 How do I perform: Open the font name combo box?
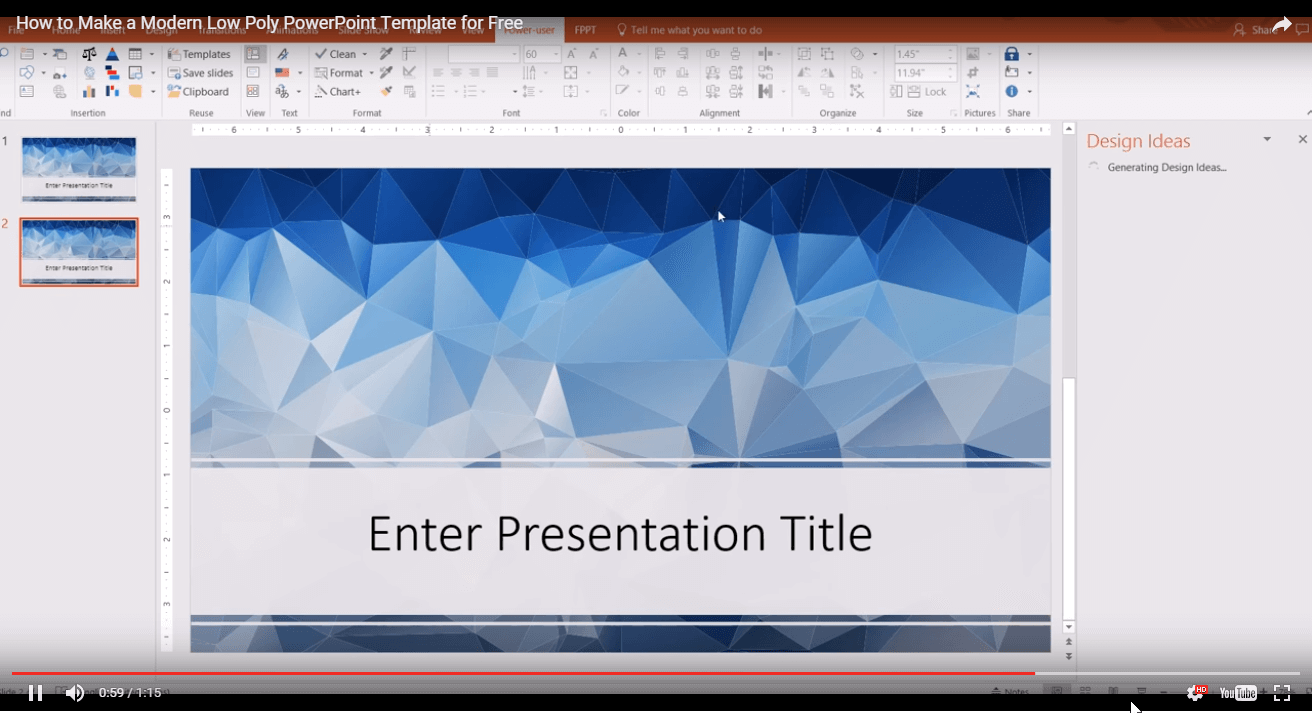[484, 54]
